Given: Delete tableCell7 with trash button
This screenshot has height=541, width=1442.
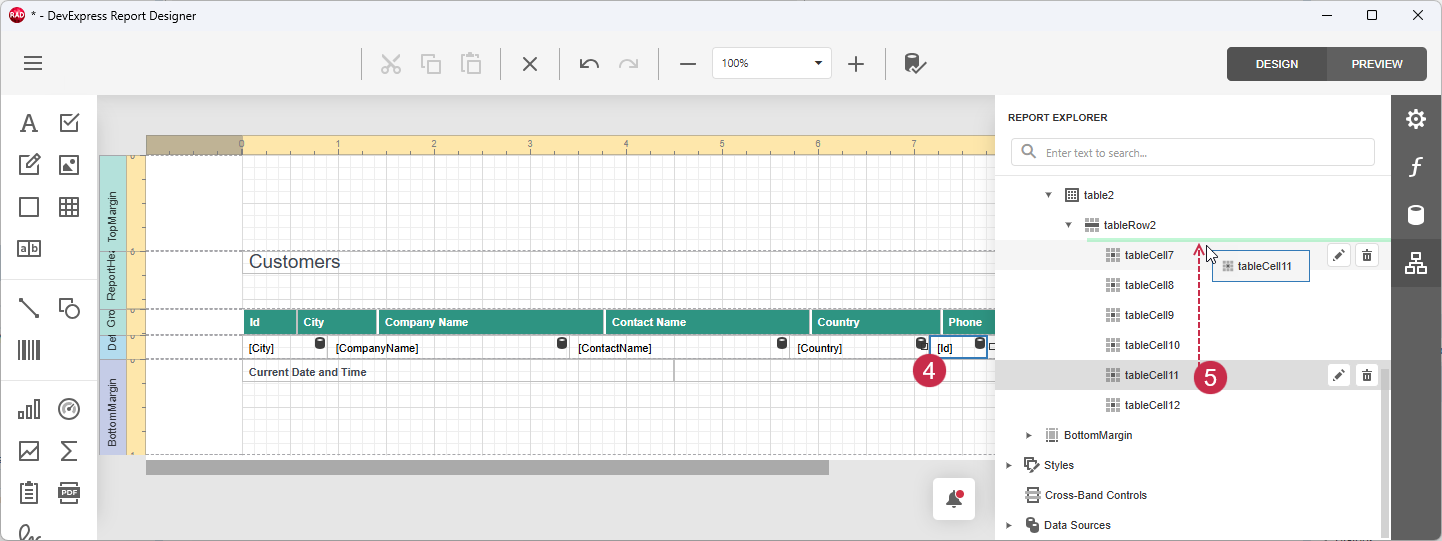Looking at the screenshot, I should (x=1367, y=255).
